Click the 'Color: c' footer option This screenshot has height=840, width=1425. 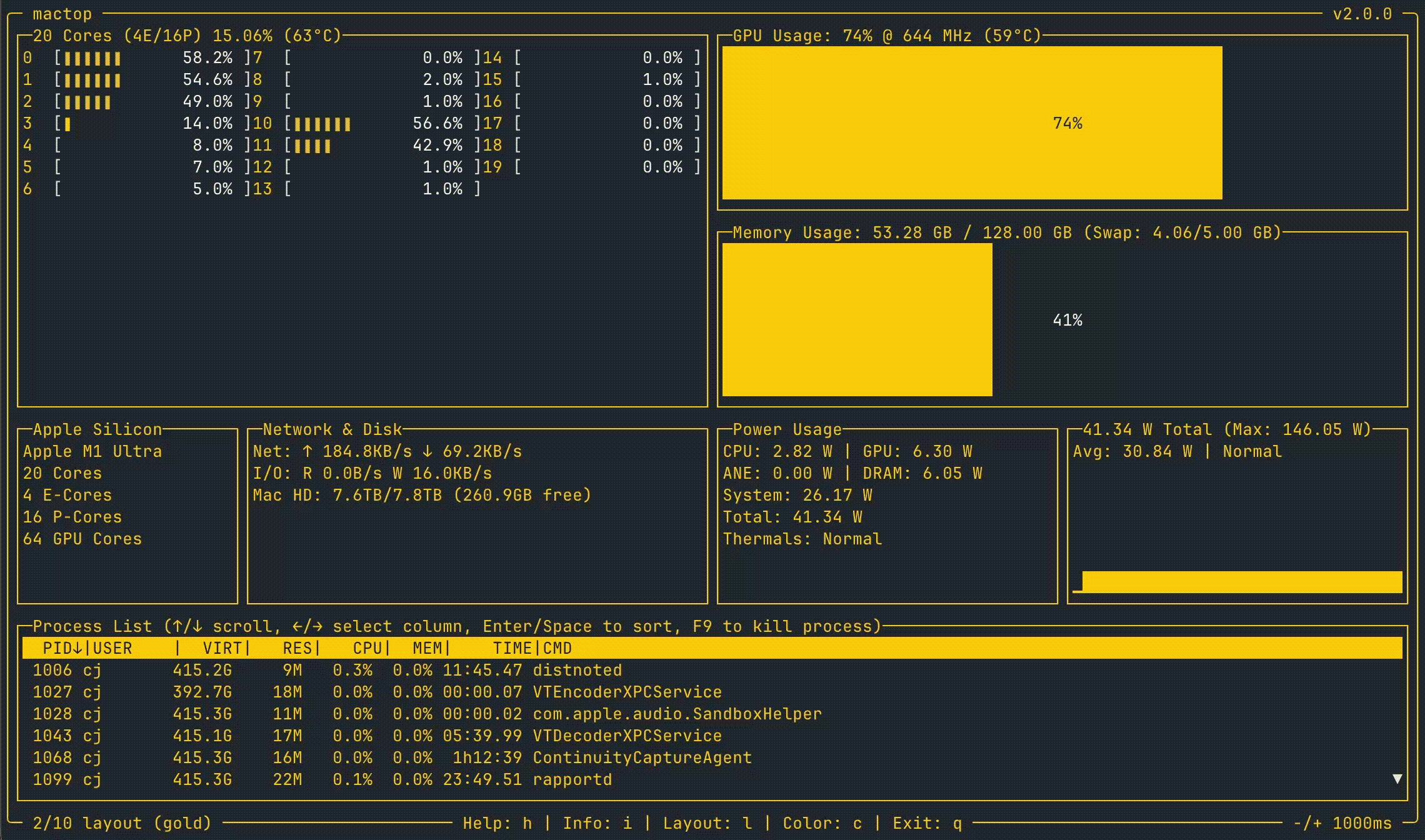point(822,823)
